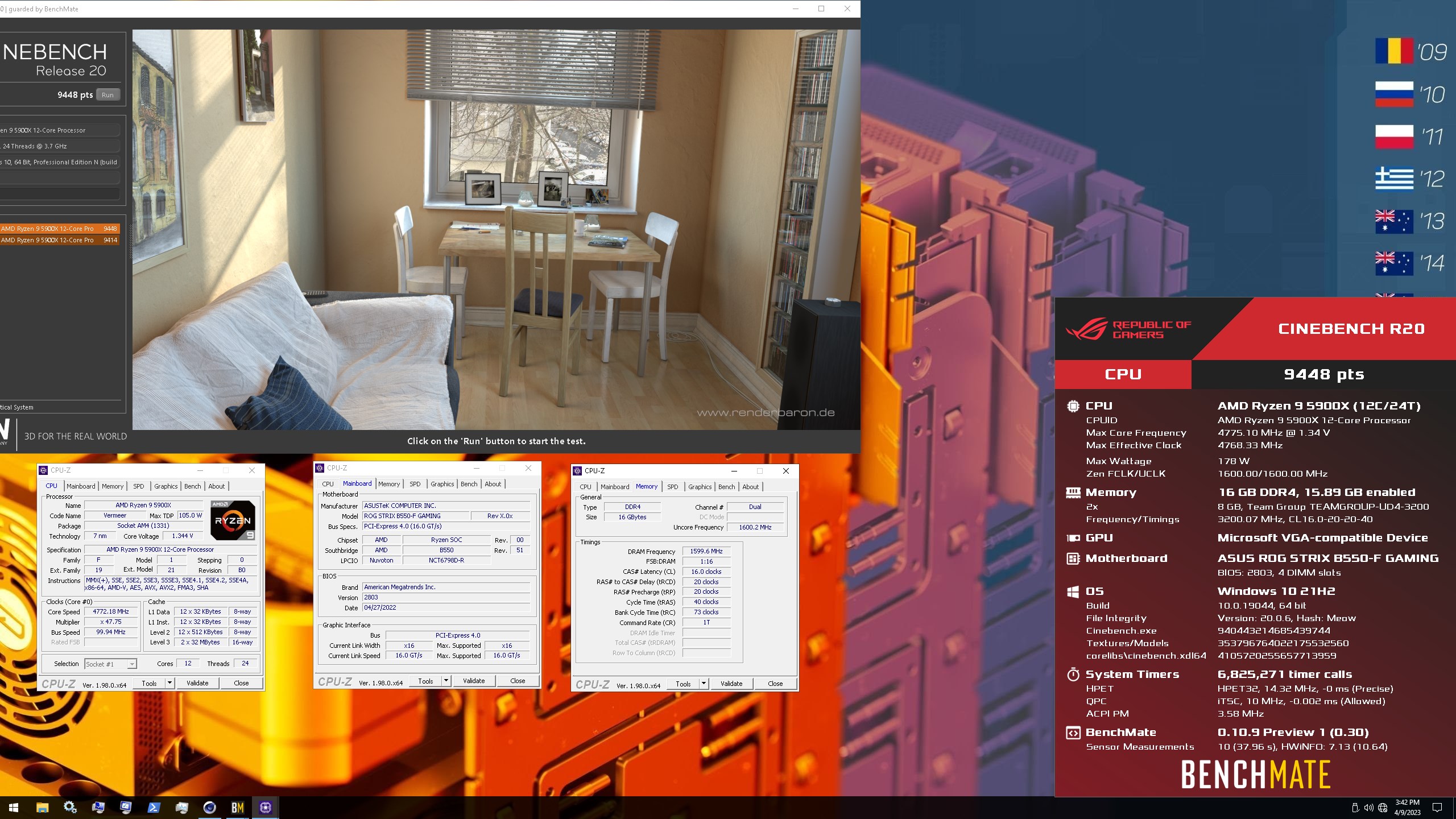The image size is (1456, 819).
Task: Expand Tools arrow in CPU-Z Mainboard window
Action: 446,681
